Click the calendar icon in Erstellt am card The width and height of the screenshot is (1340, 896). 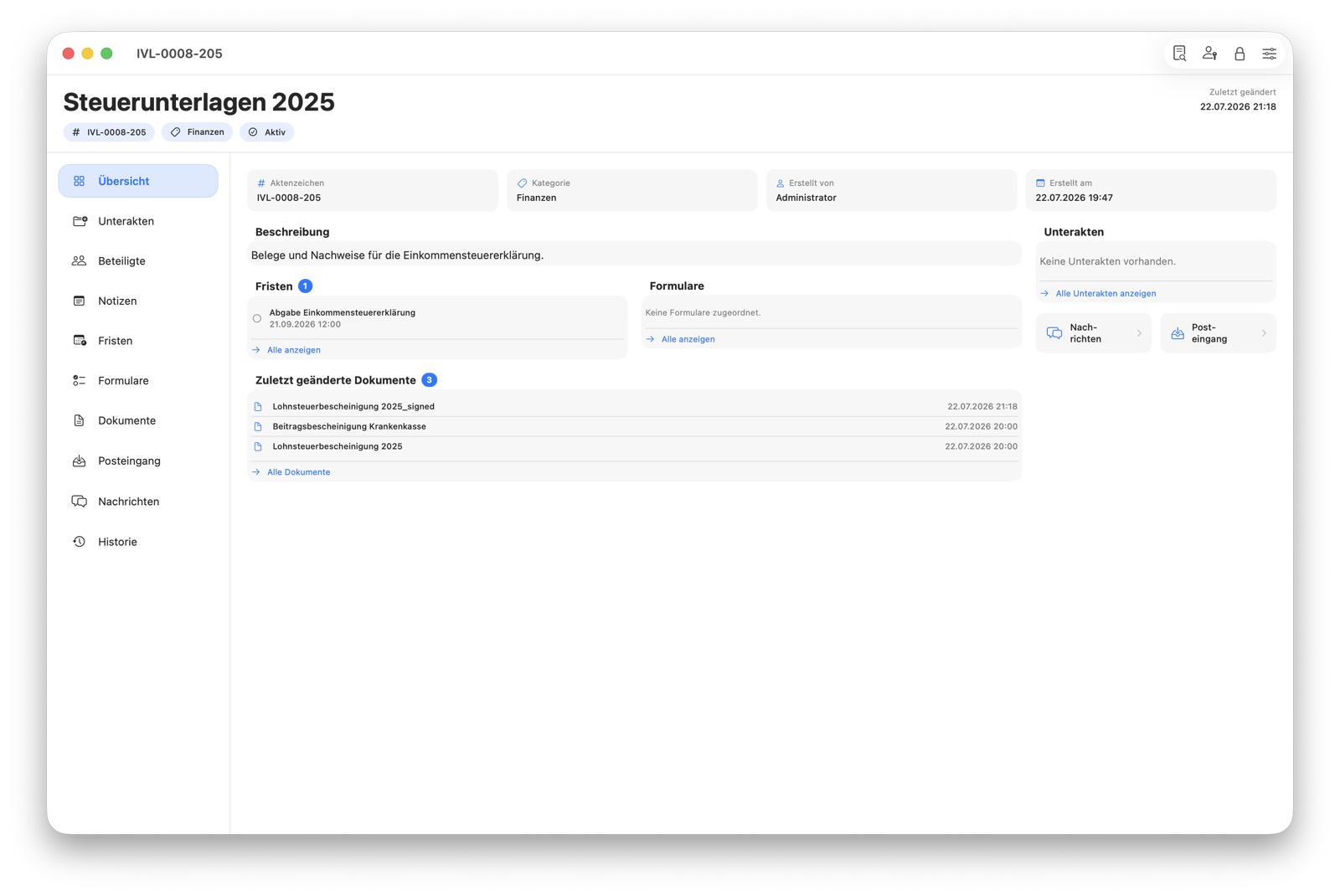click(x=1040, y=183)
